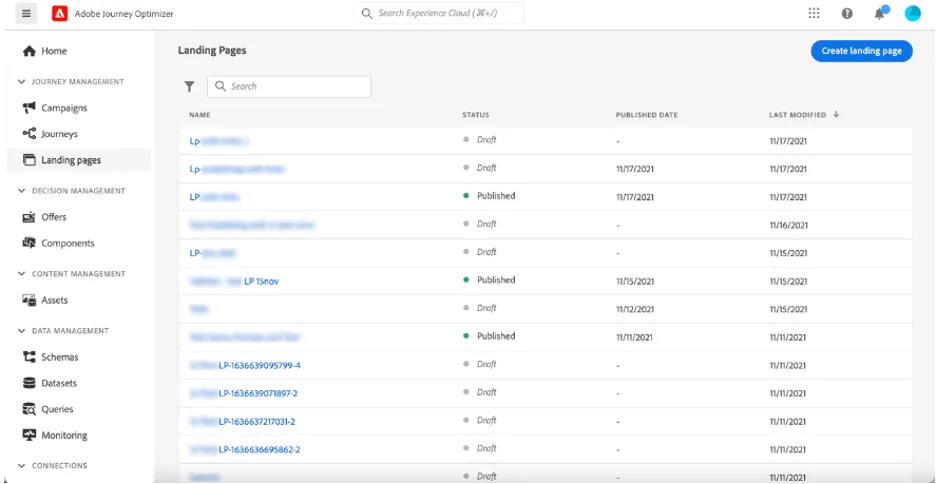
Task: Click the Campaigns megaphone icon
Action: pos(29,108)
